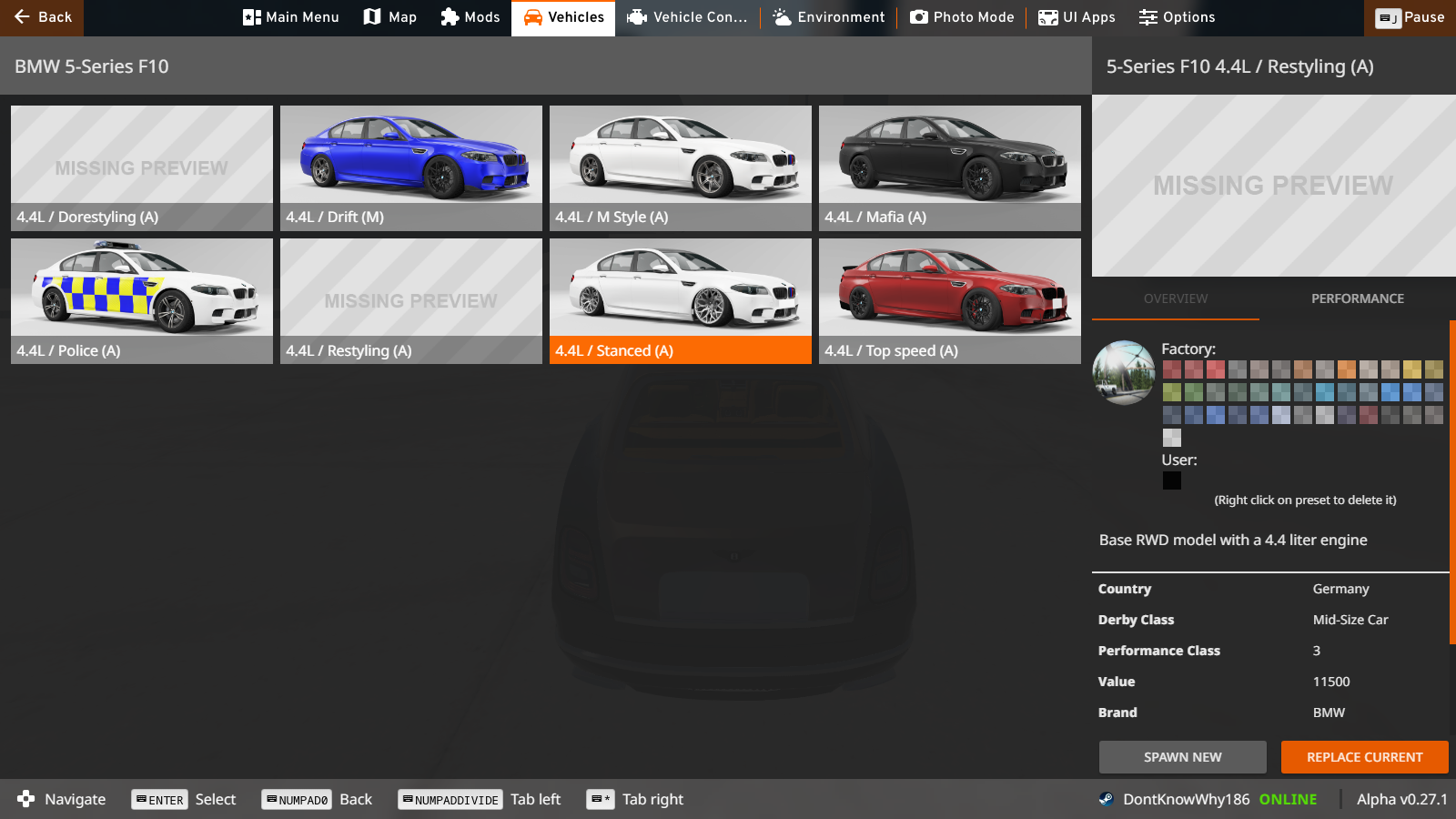The height and width of the screenshot is (819, 1456).
Task: Click the Replace Current button
Action: [1365, 757]
